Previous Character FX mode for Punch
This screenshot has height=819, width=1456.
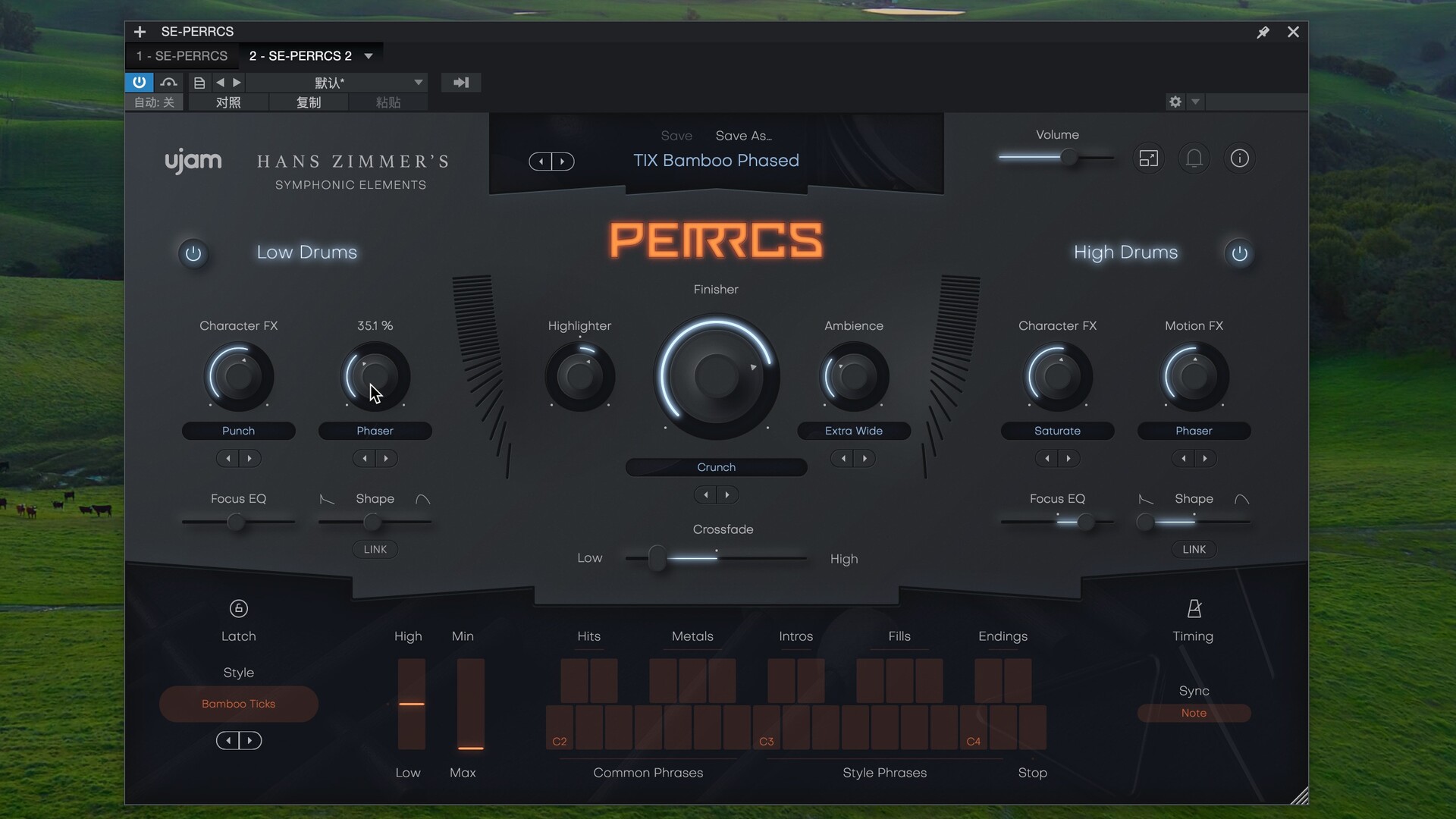[x=227, y=458]
